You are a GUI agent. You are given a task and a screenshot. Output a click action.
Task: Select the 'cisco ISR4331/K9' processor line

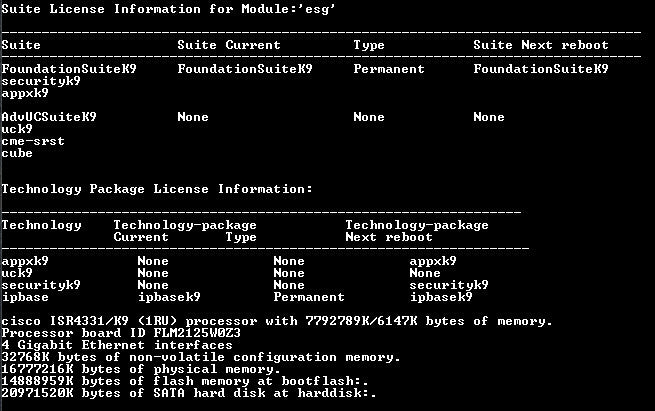[x=277, y=321]
